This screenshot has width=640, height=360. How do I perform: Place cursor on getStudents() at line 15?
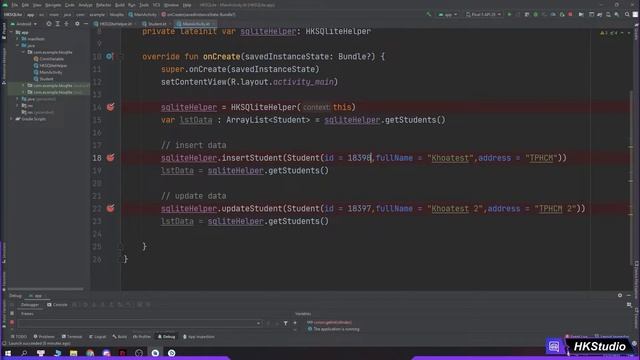(415, 120)
